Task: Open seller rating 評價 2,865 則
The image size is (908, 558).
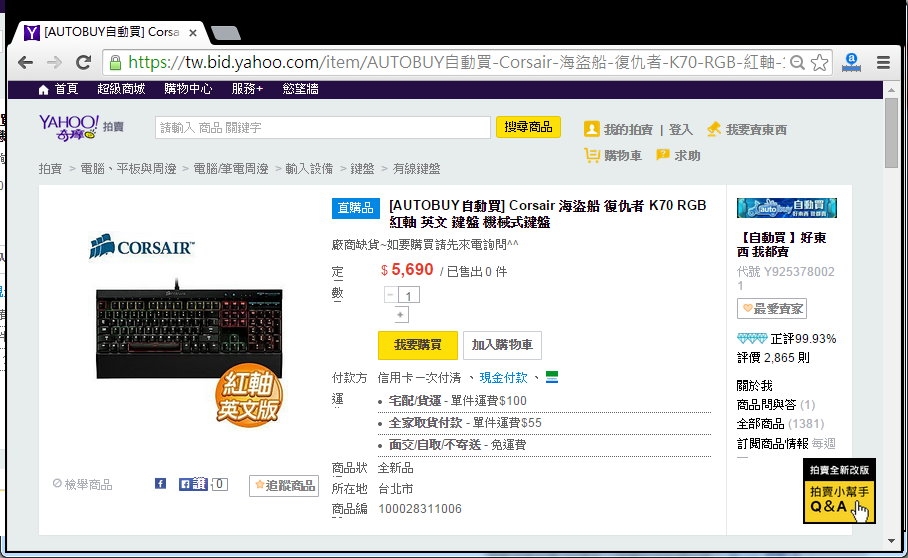Action: point(773,358)
